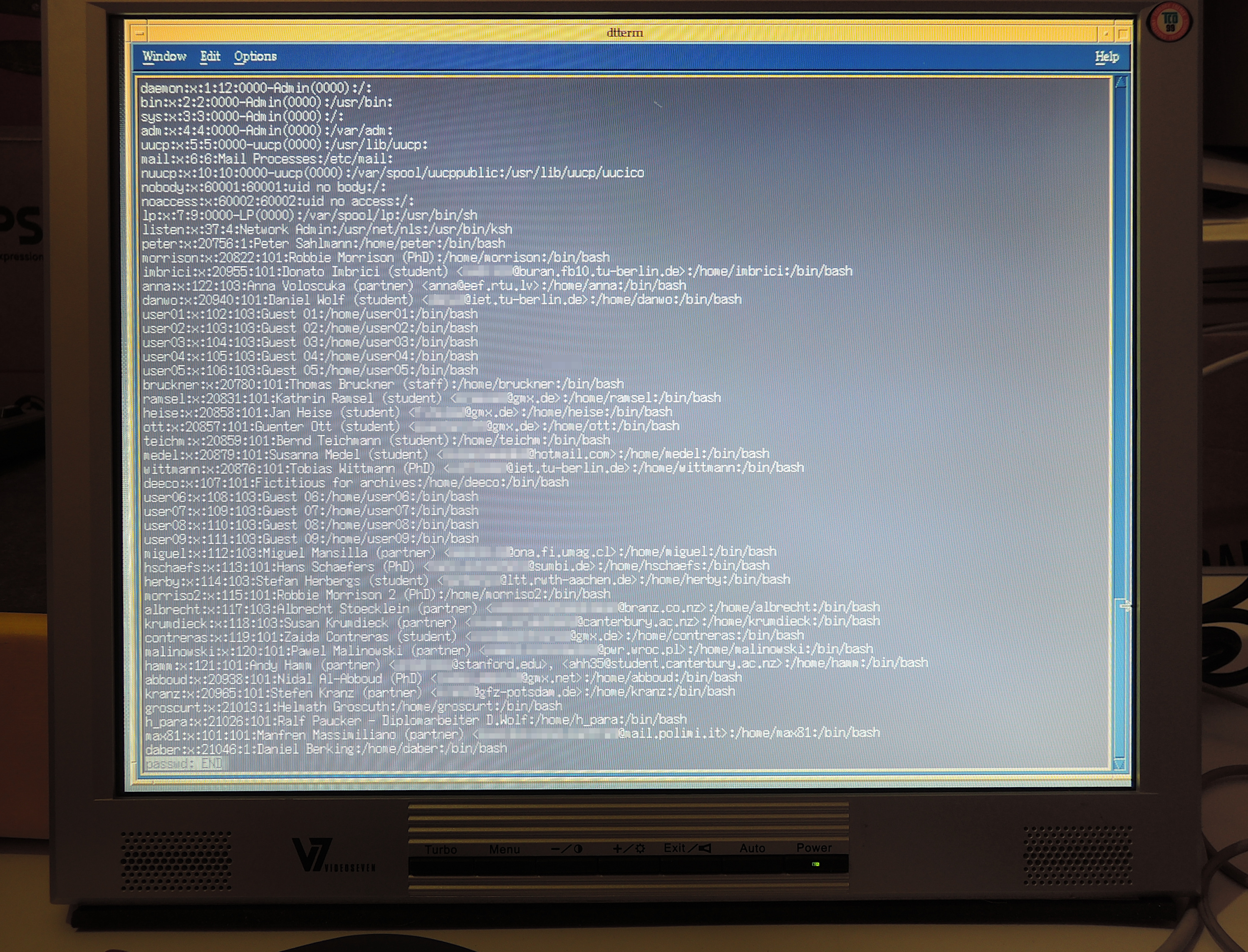Click the dtterm title bar text
The image size is (1248, 952).
pos(624,33)
